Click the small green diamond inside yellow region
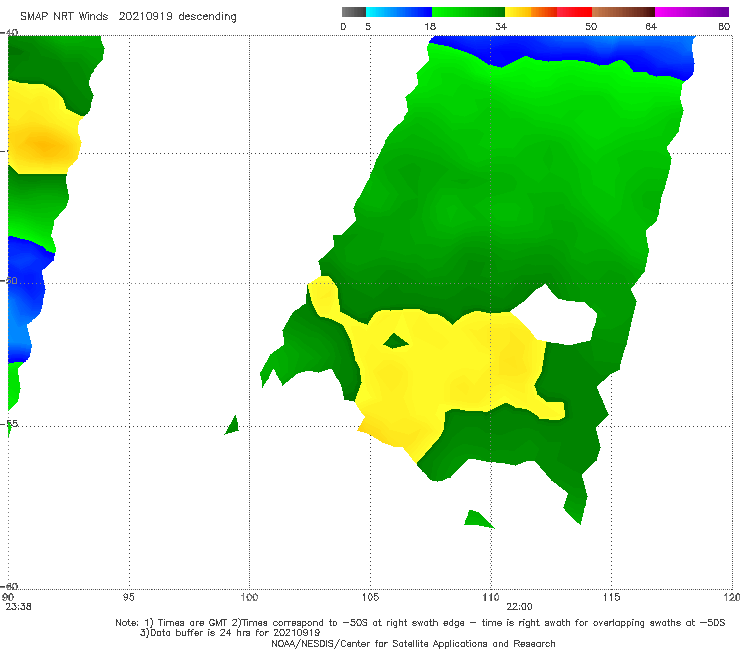The image size is (740, 650). 395,341
